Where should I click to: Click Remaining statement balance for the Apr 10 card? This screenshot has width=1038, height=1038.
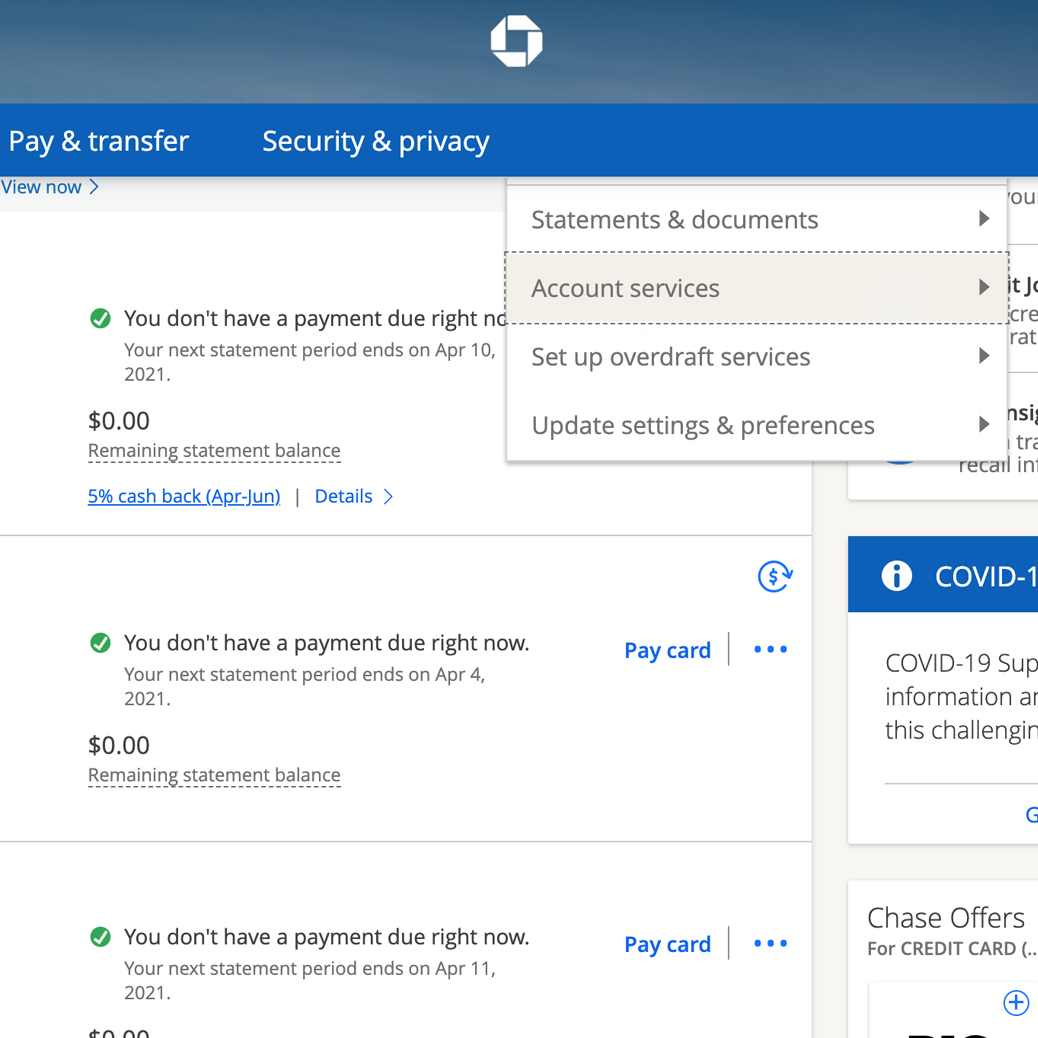pyautogui.click(x=214, y=451)
